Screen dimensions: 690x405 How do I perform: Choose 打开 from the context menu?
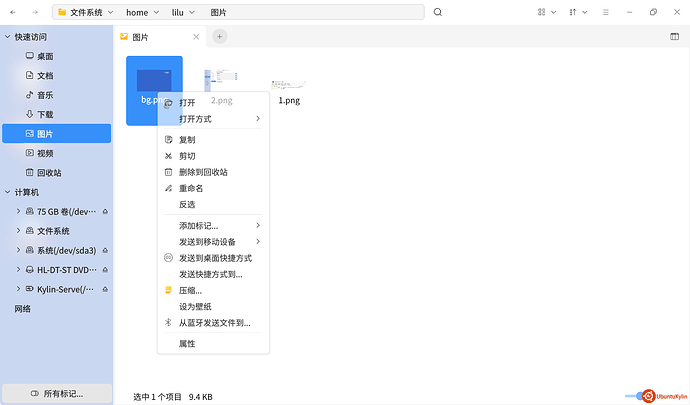coord(213,103)
